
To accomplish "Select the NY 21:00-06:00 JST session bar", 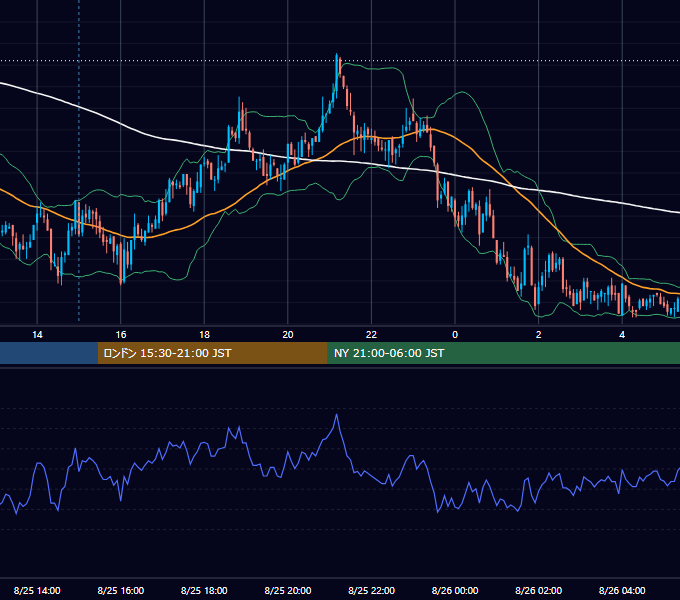I will [503, 353].
